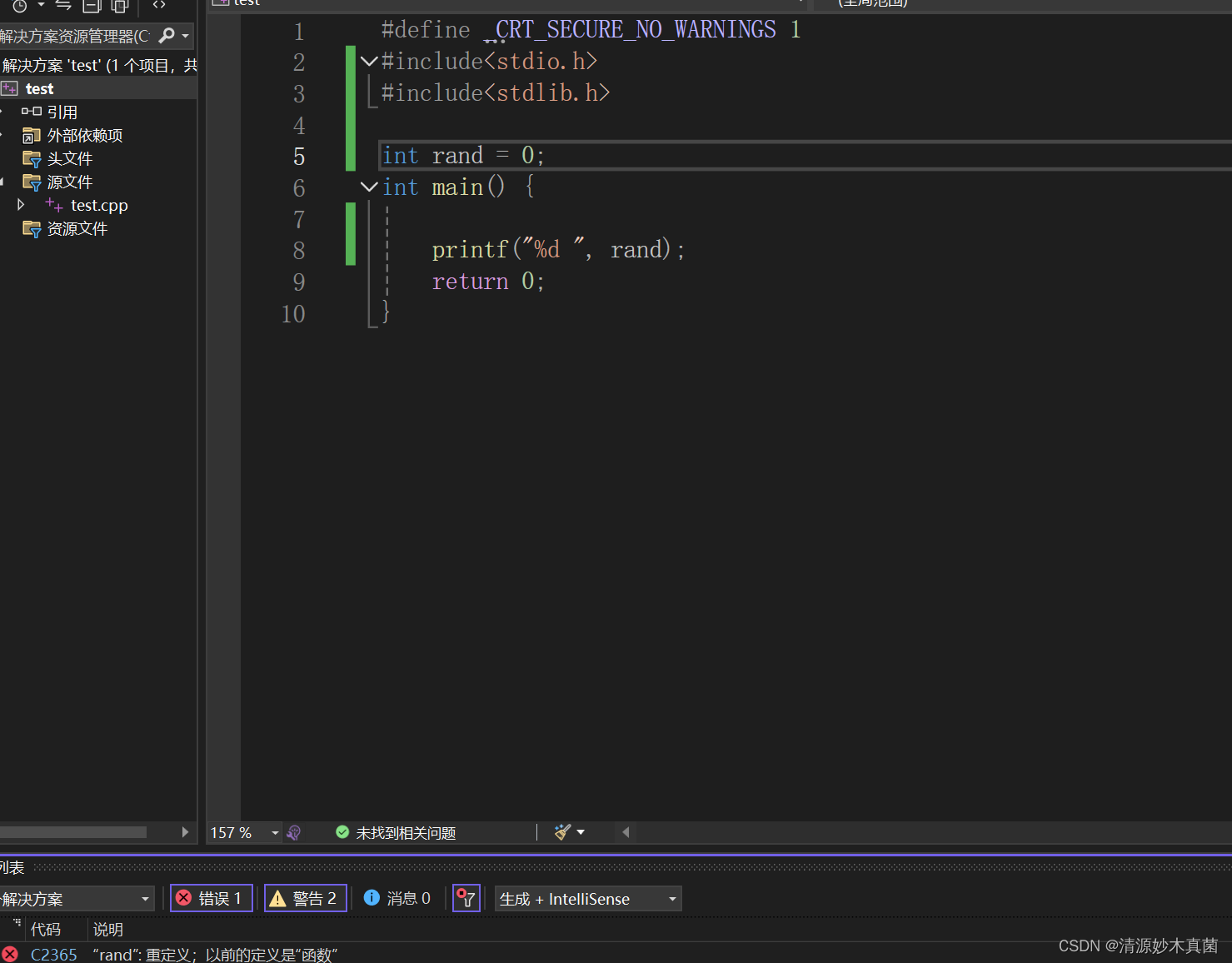Click the view code angle-brackets icon
Viewport: 1232px width, 963px height.
[159, 5]
